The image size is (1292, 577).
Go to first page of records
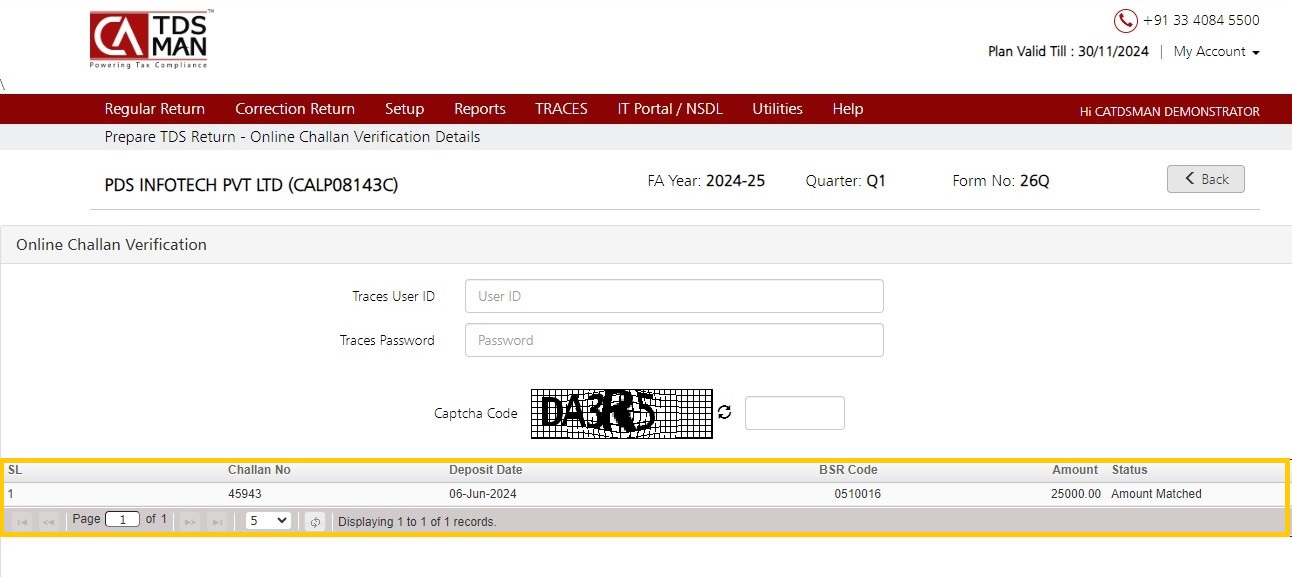click(23, 521)
